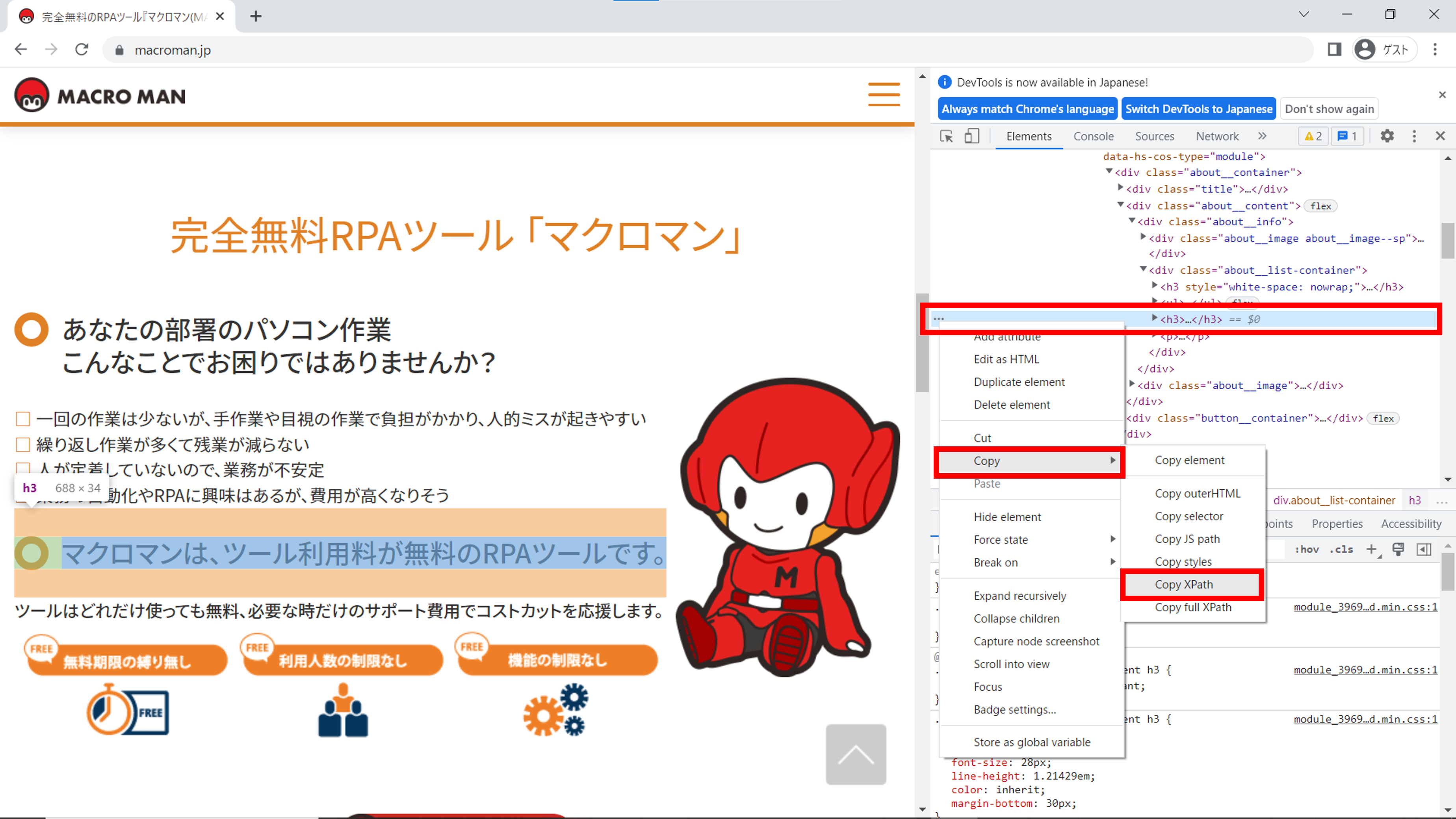Collapse the about__content div node

point(1120,204)
